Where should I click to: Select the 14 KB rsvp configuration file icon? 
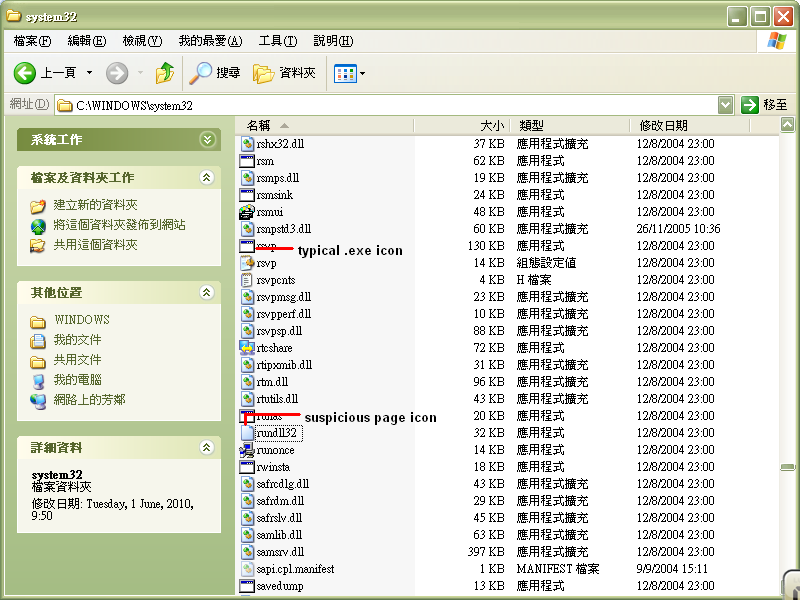click(247, 263)
